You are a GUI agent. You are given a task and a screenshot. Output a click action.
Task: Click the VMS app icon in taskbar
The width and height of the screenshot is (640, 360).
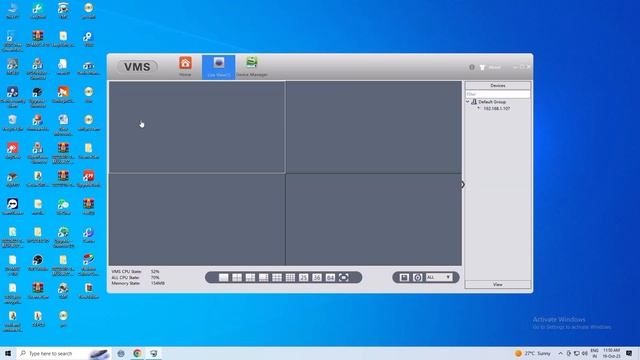point(154,353)
